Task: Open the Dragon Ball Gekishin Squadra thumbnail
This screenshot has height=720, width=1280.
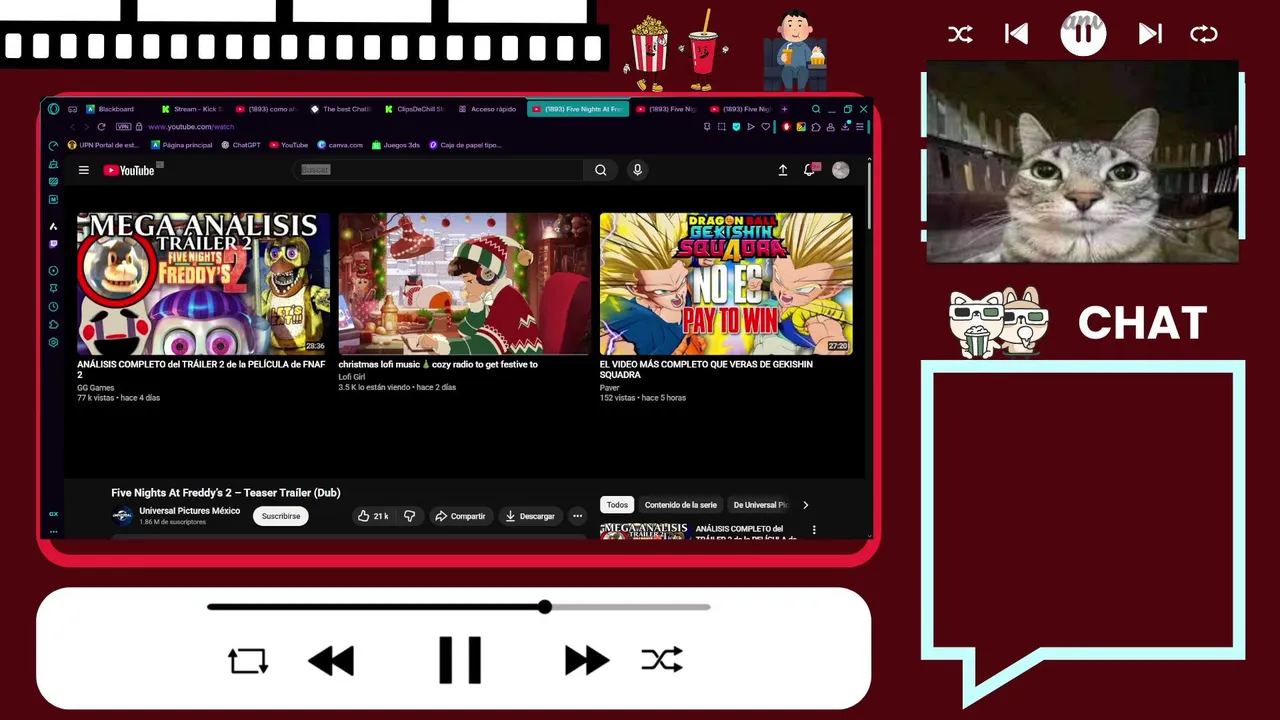Action: (726, 284)
